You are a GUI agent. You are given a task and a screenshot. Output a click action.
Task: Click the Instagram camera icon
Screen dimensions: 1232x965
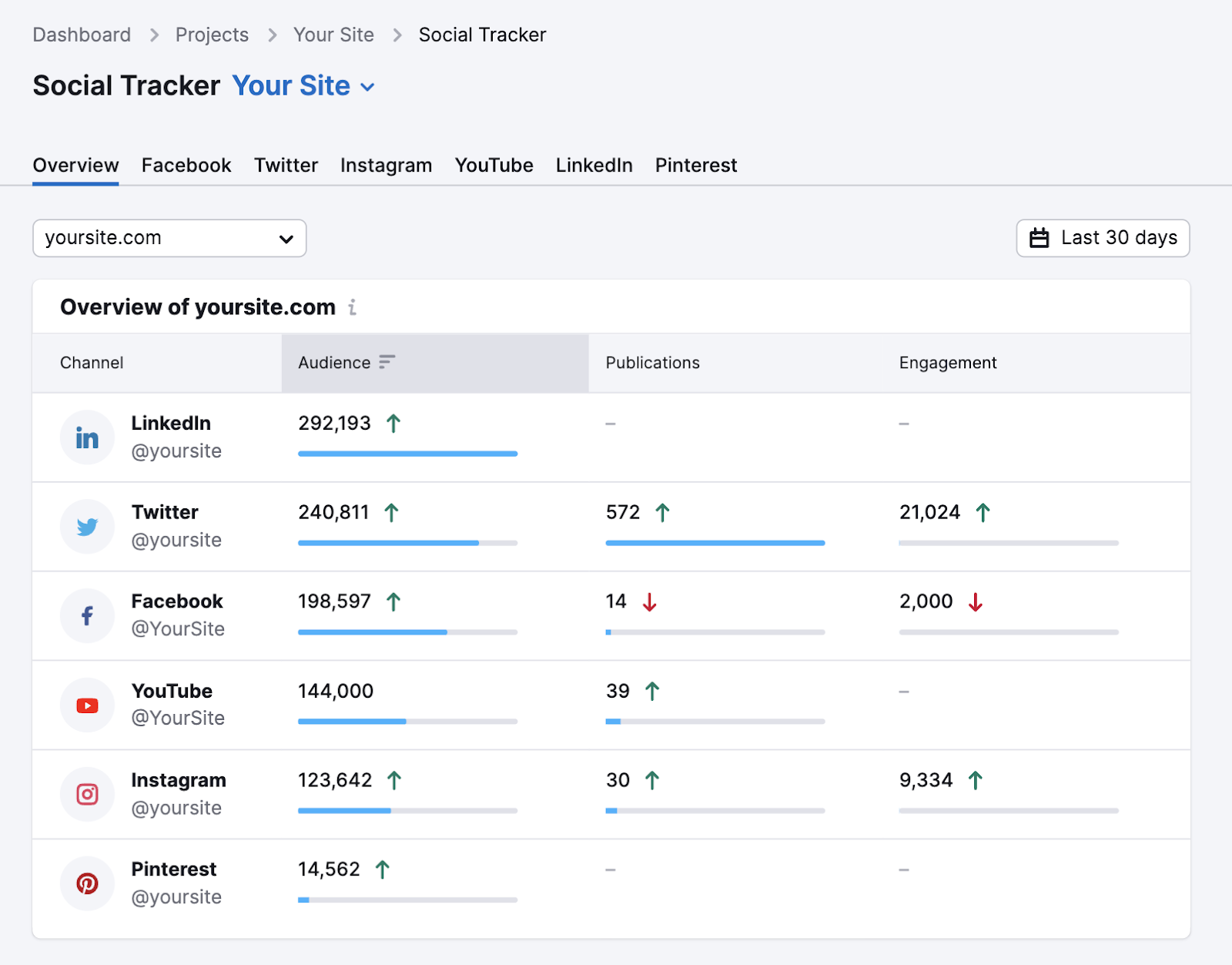coord(87,794)
